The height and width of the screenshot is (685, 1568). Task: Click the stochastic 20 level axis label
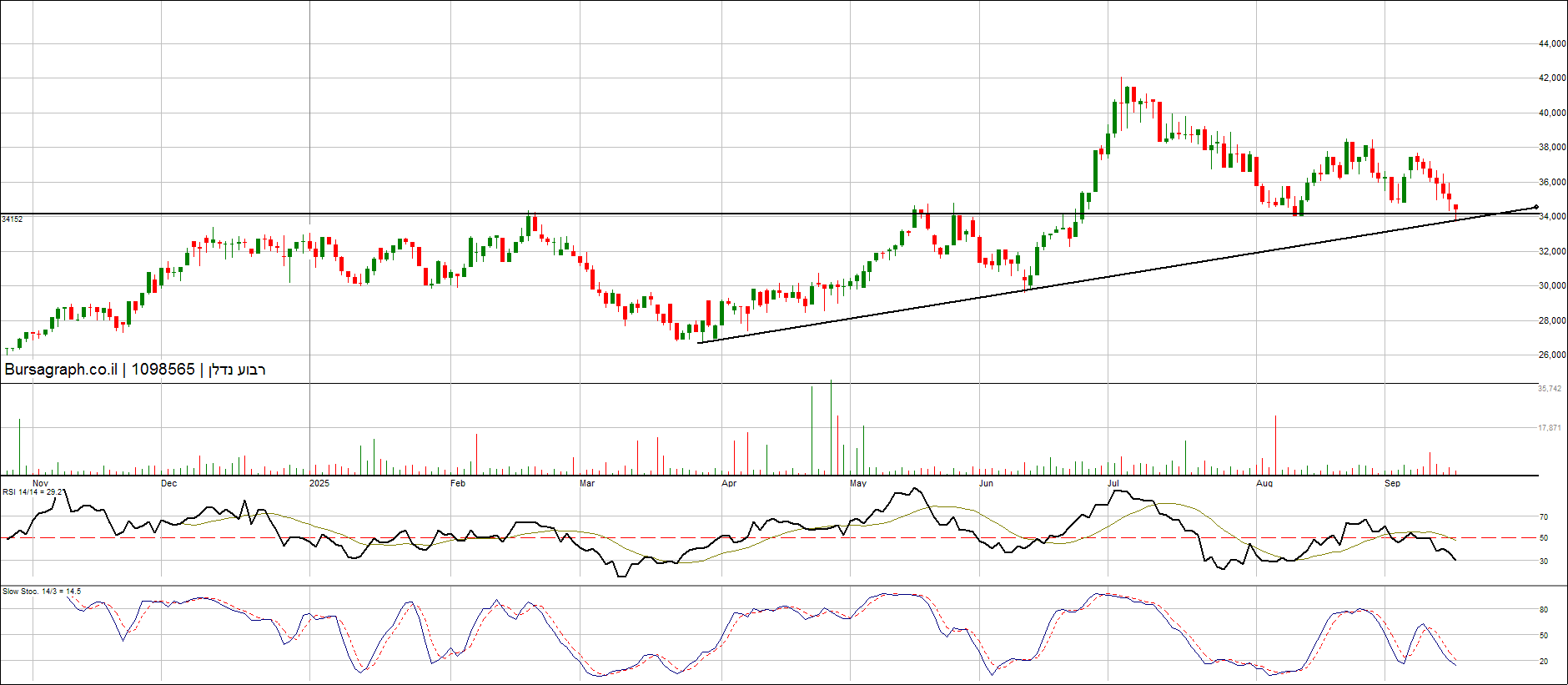click(1544, 662)
